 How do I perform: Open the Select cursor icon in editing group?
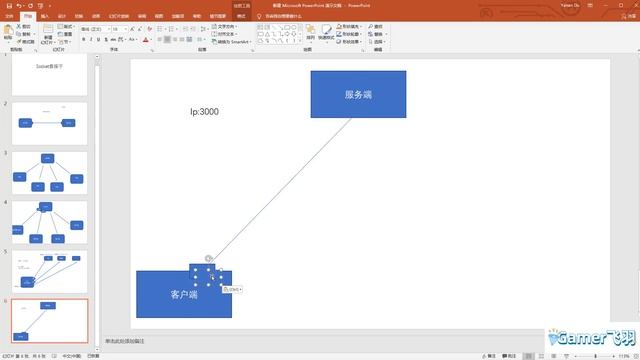[377, 42]
